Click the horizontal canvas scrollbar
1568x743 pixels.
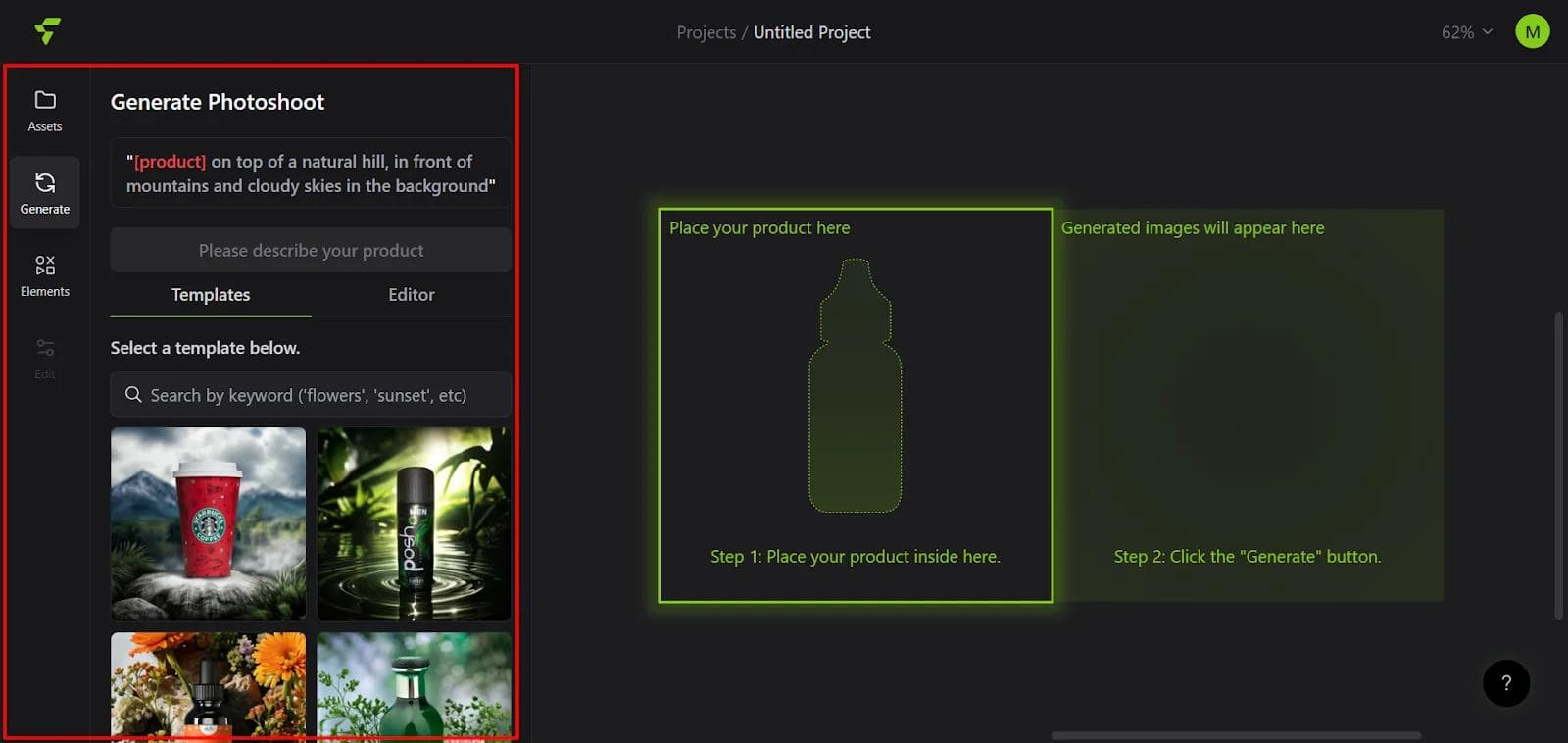click(x=1235, y=735)
